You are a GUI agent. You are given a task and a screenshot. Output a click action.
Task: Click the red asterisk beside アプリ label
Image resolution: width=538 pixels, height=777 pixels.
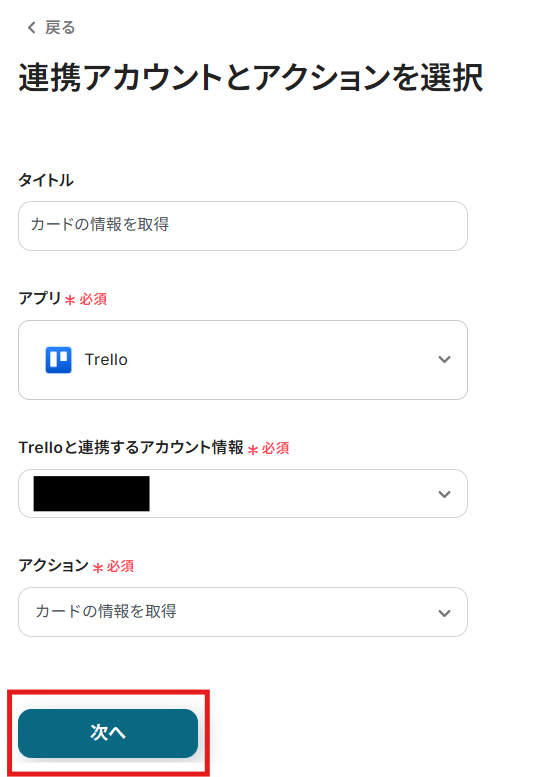tap(70, 300)
